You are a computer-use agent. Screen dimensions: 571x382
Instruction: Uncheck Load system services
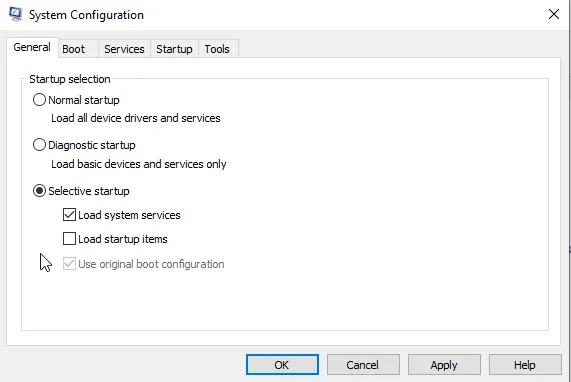click(69, 215)
